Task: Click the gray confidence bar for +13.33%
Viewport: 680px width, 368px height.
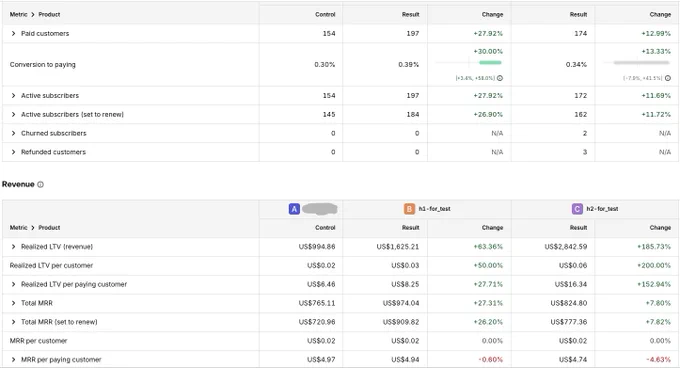Action: [x=641, y=63]
